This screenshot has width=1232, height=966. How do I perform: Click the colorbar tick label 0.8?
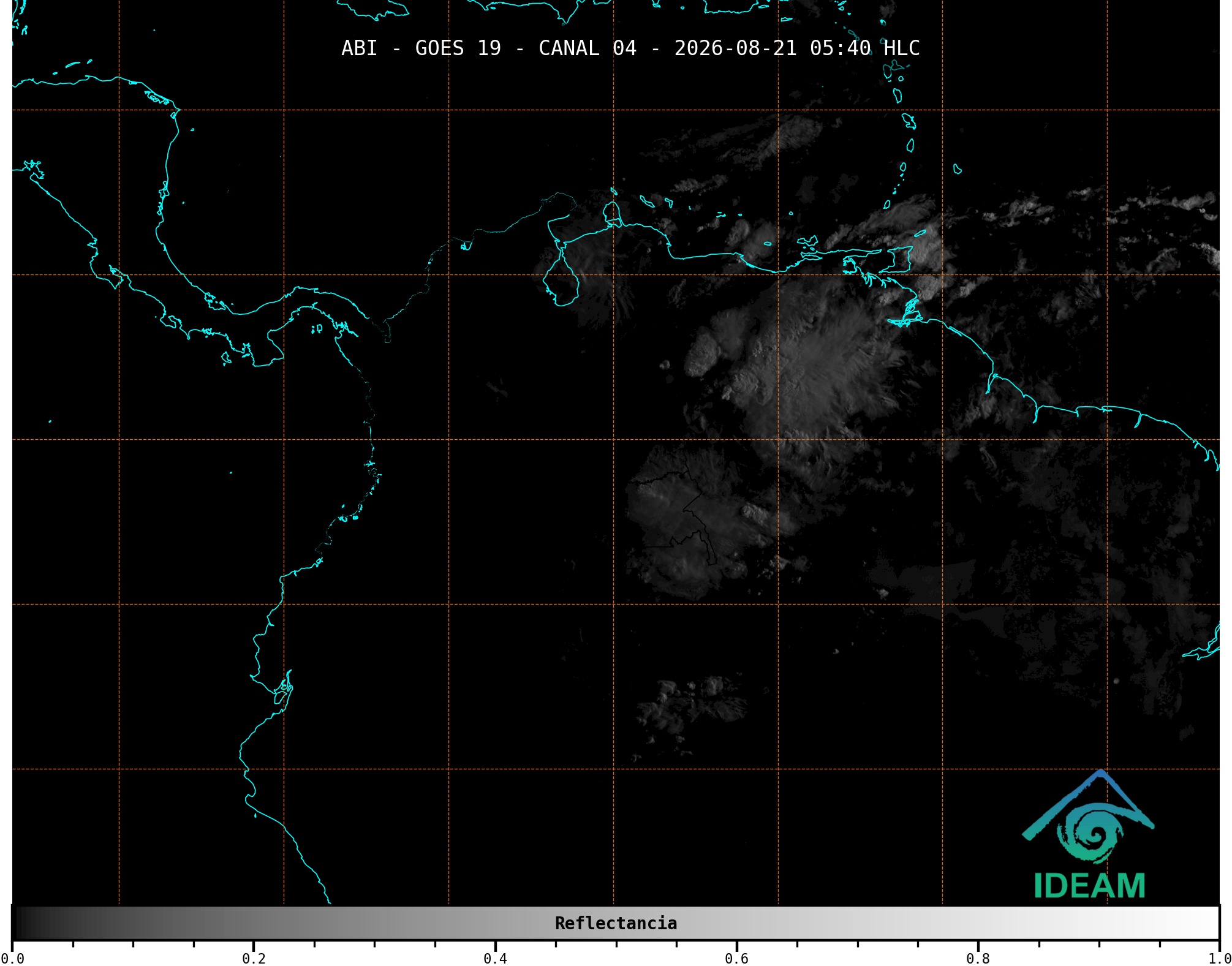[978, 959]
